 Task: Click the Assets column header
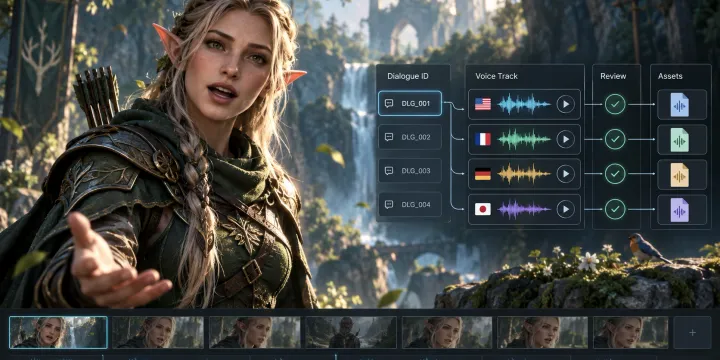670,76
